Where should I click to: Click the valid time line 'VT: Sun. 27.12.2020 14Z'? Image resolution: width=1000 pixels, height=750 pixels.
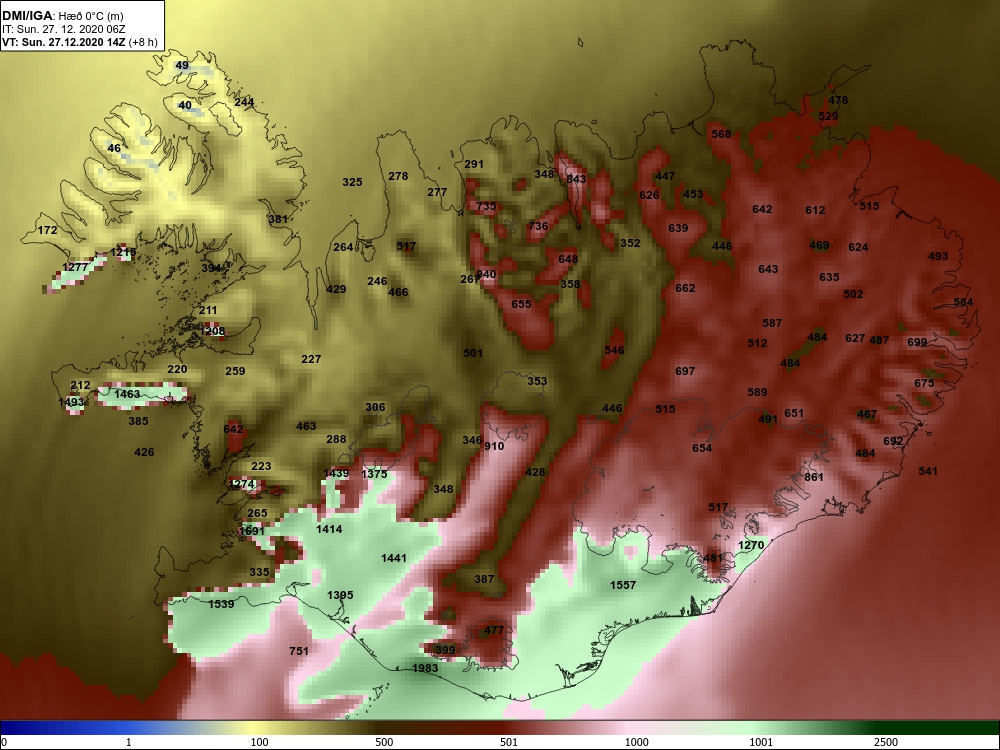64,42
